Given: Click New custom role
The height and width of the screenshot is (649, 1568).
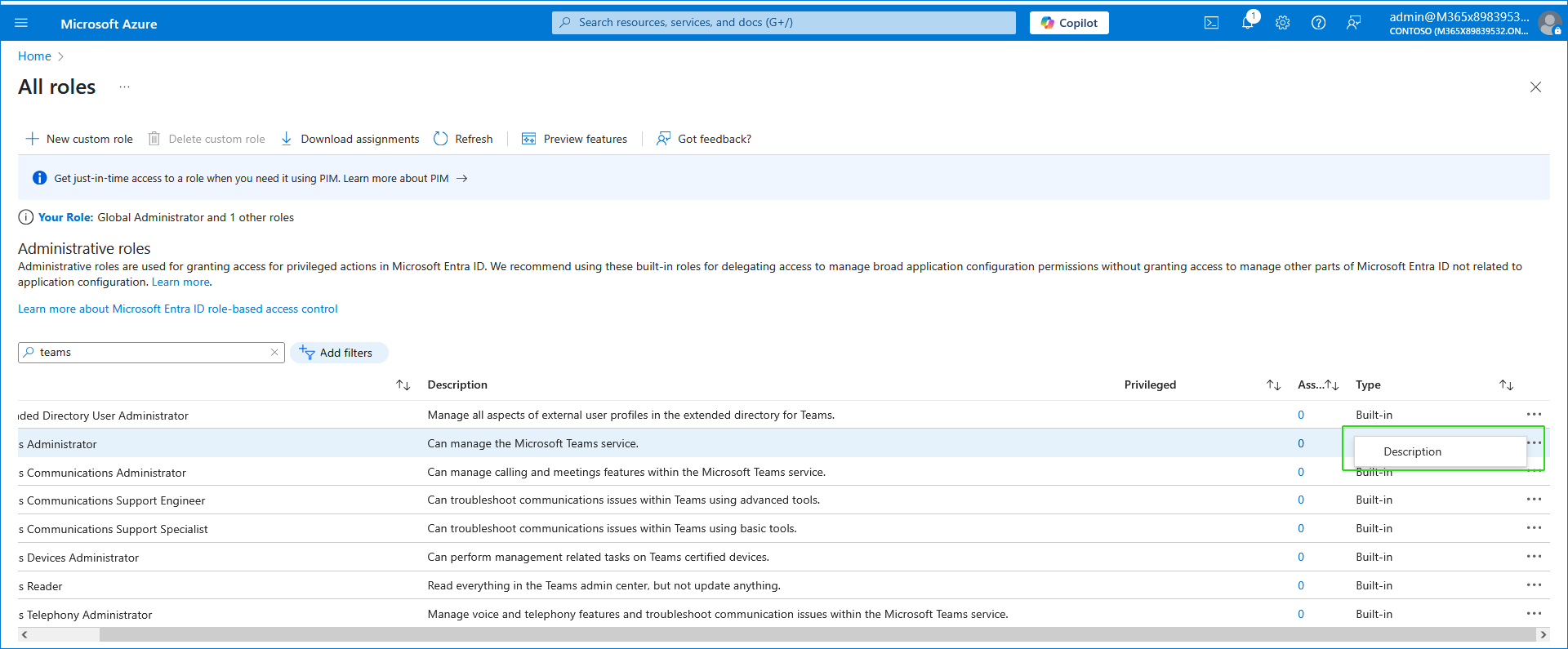Looking at the screenshot, I should click(x=79, y=139).
